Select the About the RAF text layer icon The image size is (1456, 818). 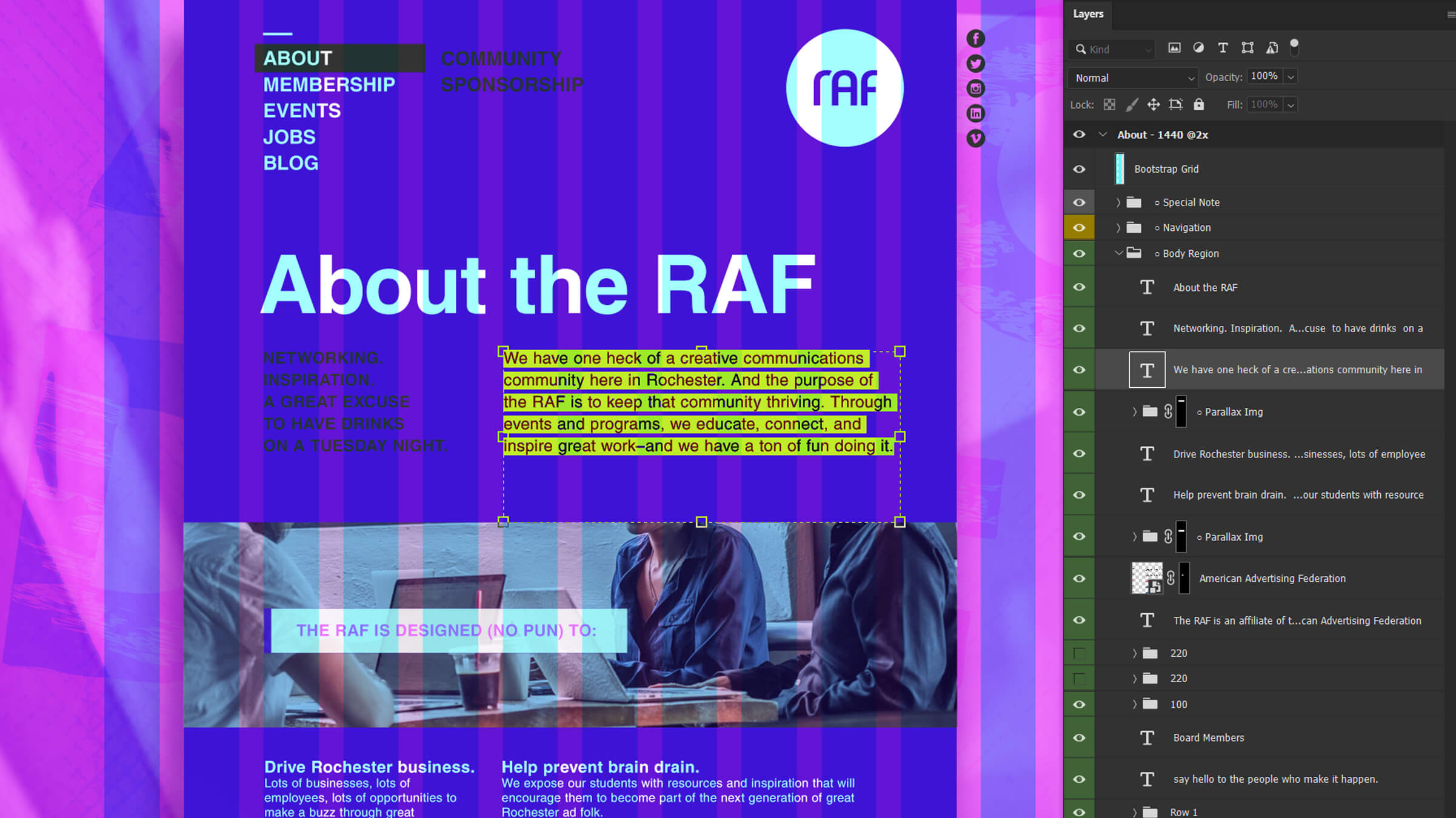[1147, 287]
